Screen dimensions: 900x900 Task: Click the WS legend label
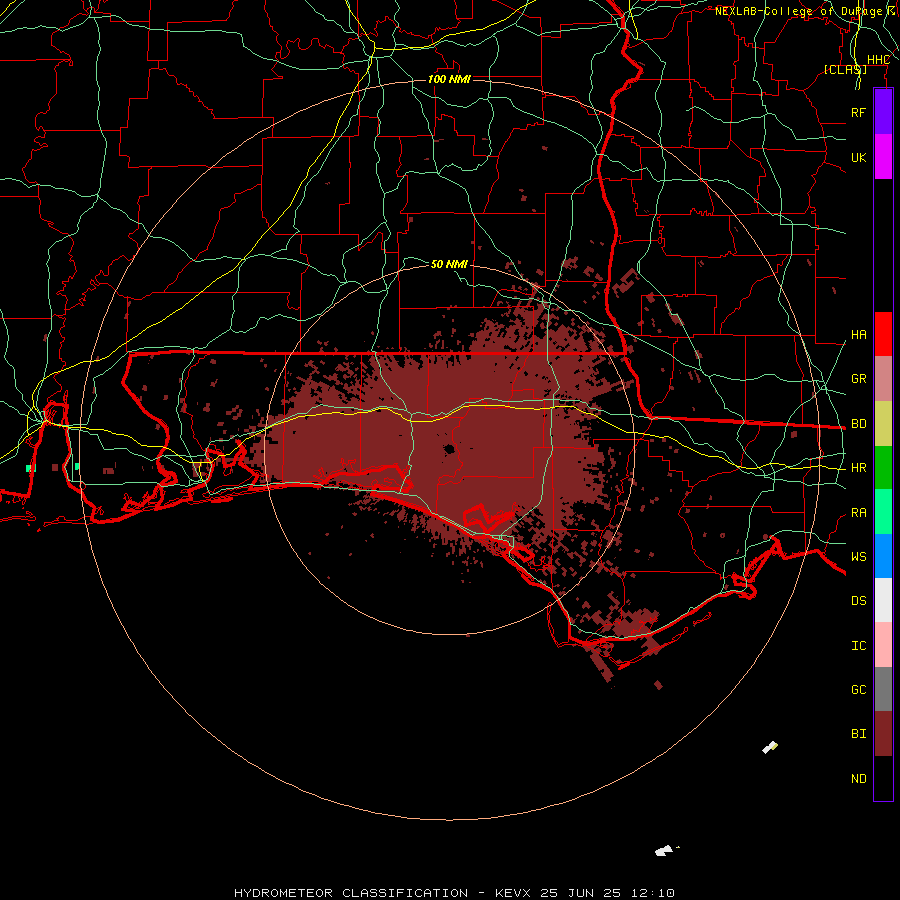(x=859, y=557)
